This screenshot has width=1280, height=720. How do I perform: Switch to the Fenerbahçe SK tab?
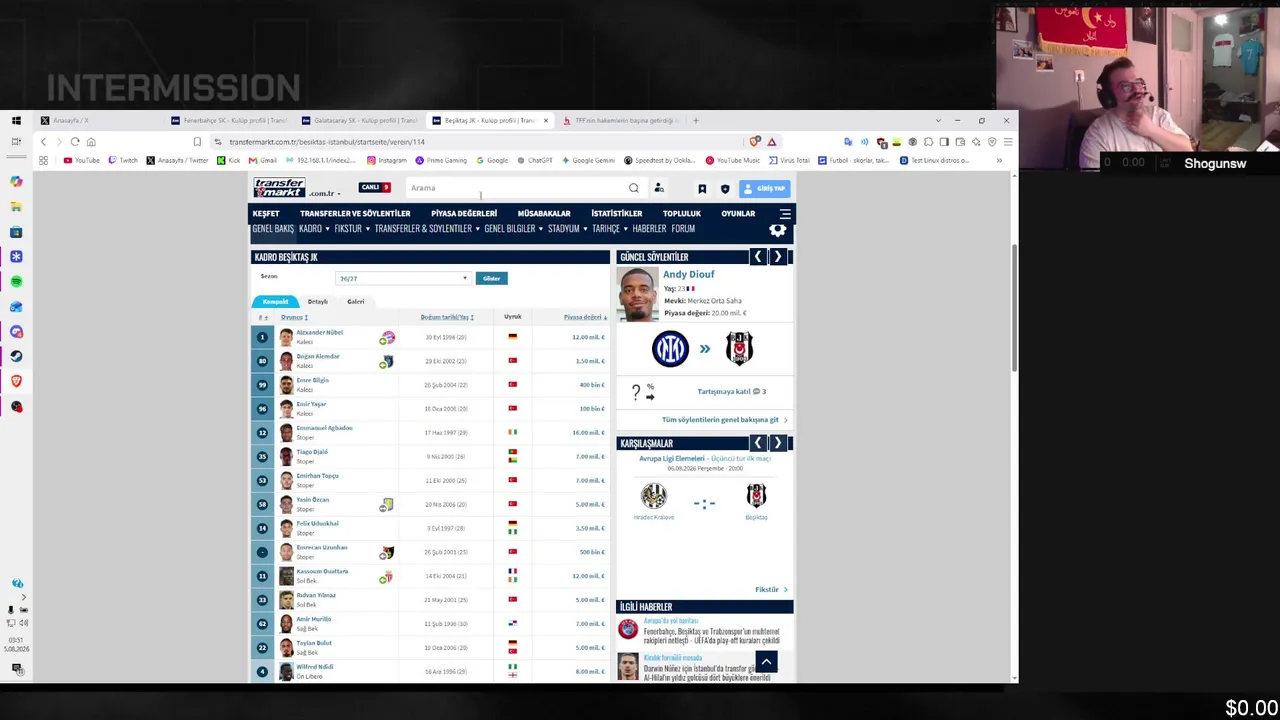click(229, 120)
